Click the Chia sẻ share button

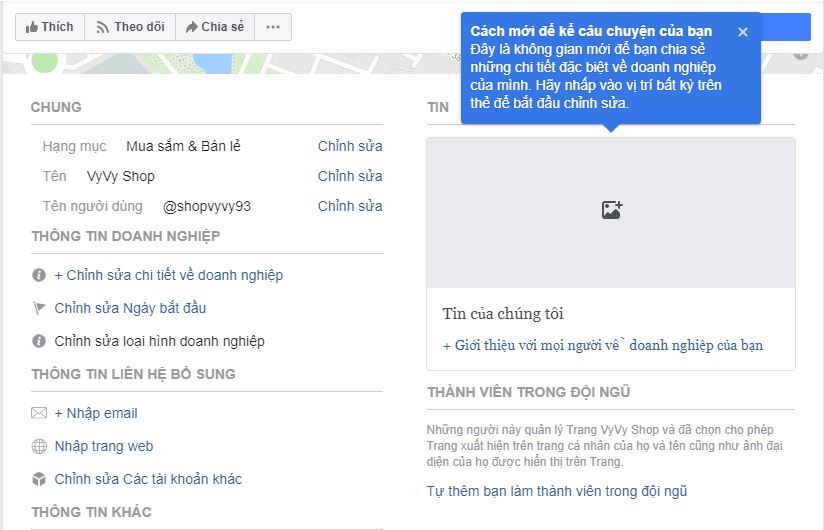[215, 27]
